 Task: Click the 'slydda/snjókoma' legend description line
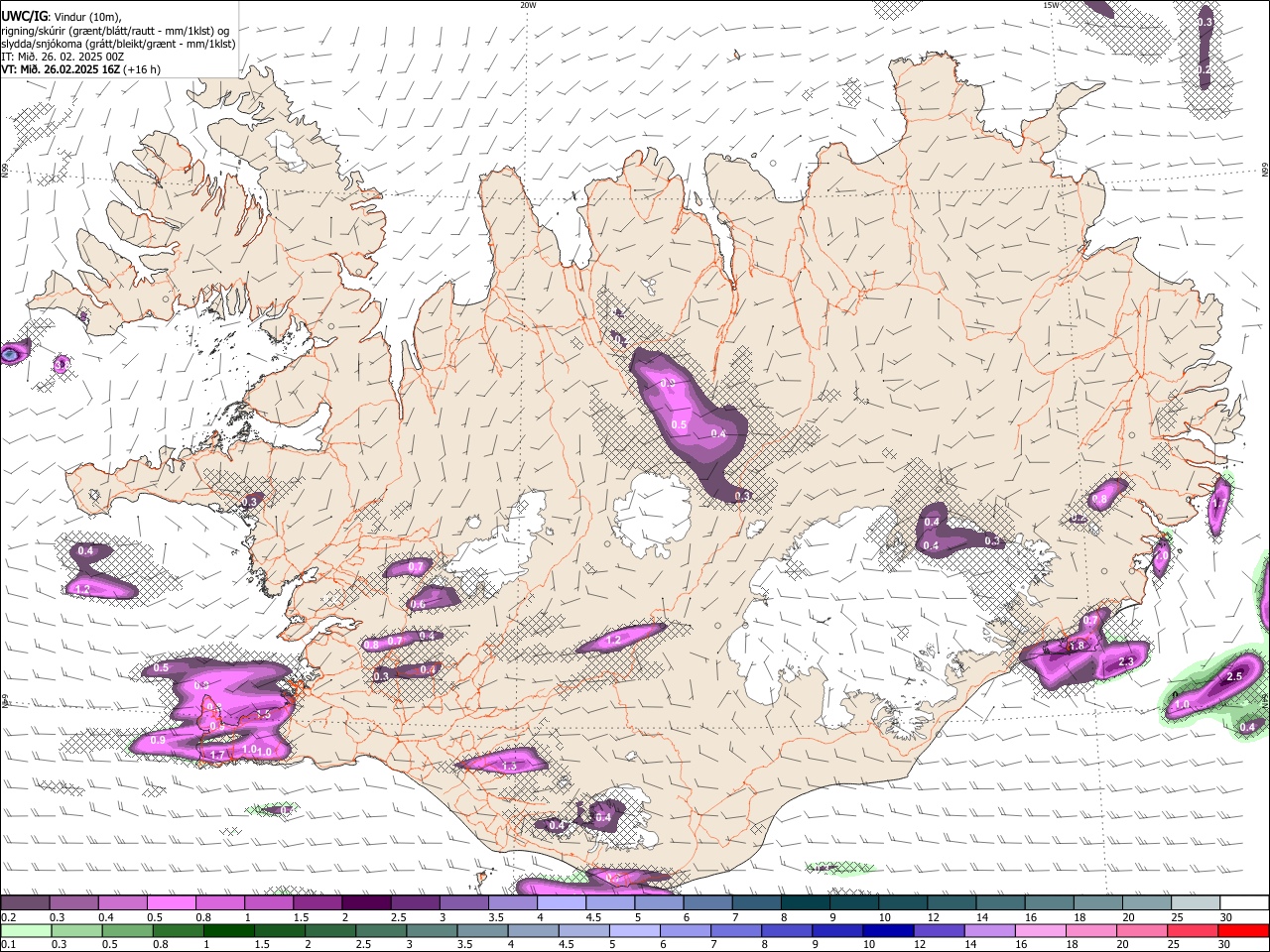tap(118, 44)
